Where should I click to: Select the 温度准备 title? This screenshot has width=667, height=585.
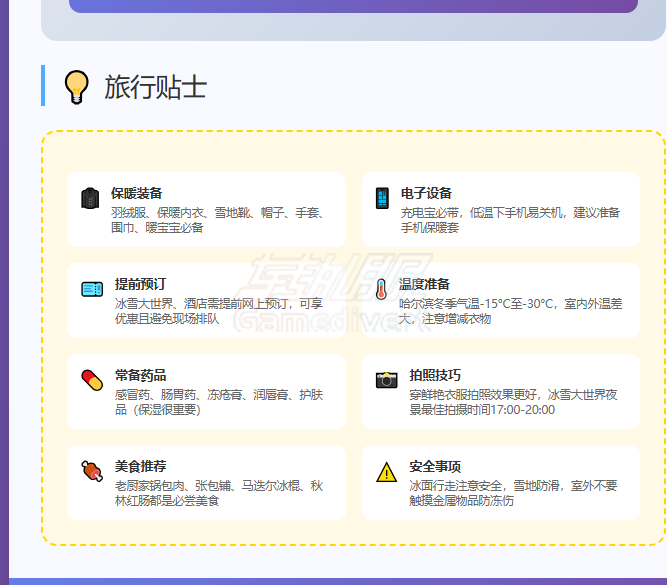click(424, 284)
